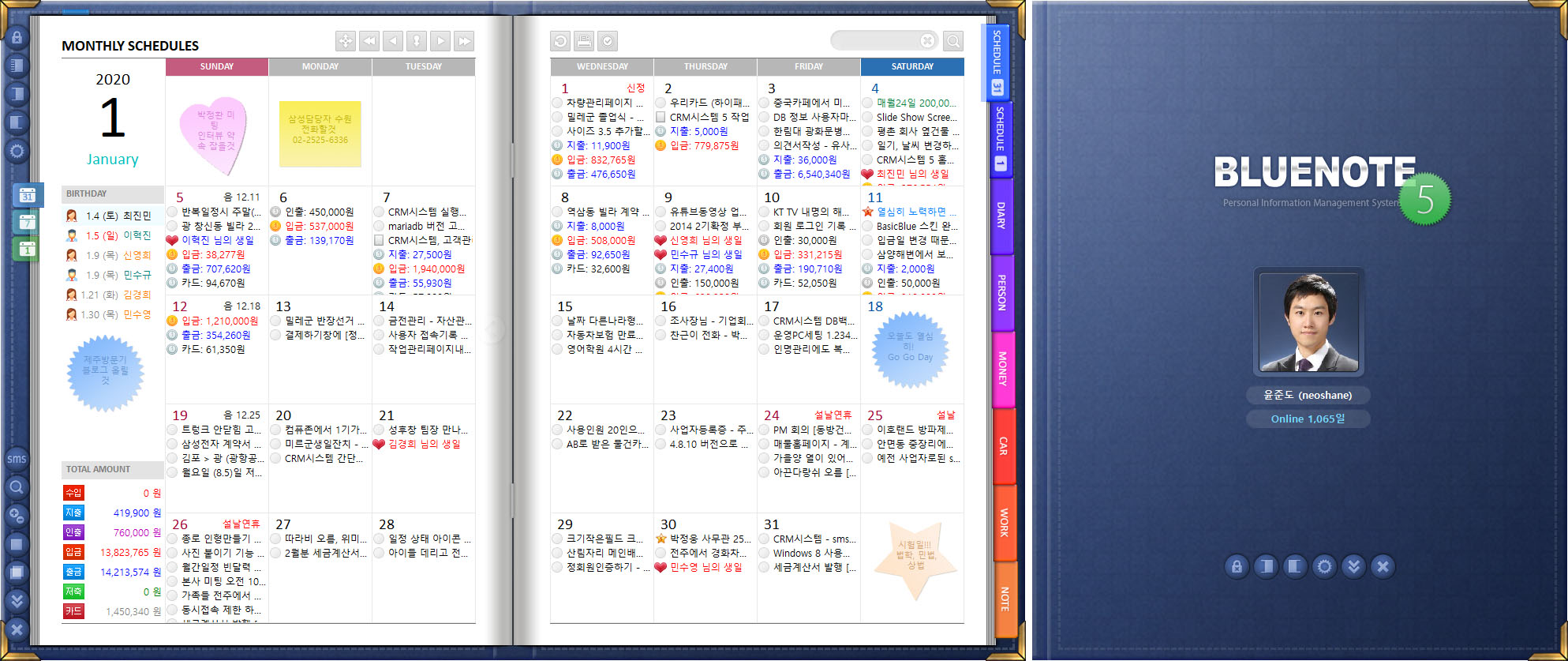Click the checkmark icon next to print
The image size is (1568, 661).
[608, 41]
